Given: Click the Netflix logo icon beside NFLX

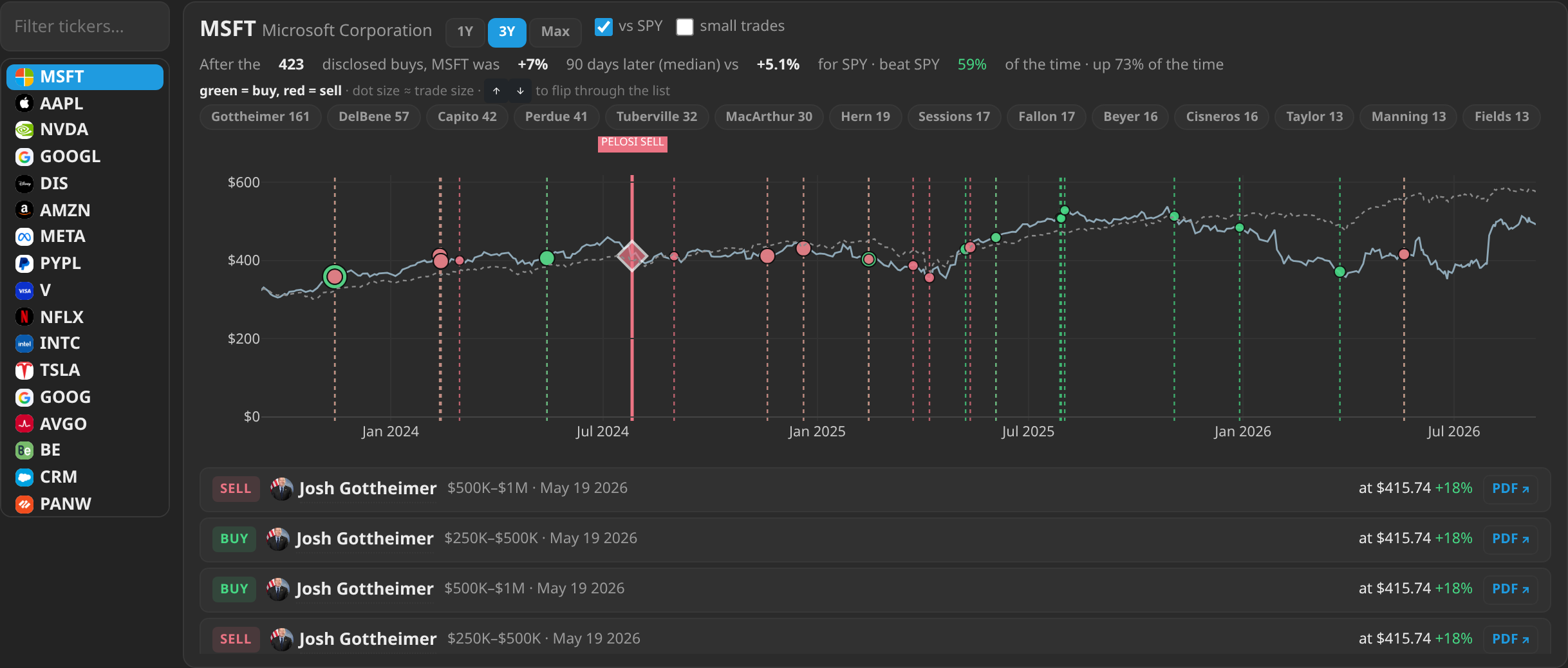Looking at the screenshot, I should click(24, 317).
